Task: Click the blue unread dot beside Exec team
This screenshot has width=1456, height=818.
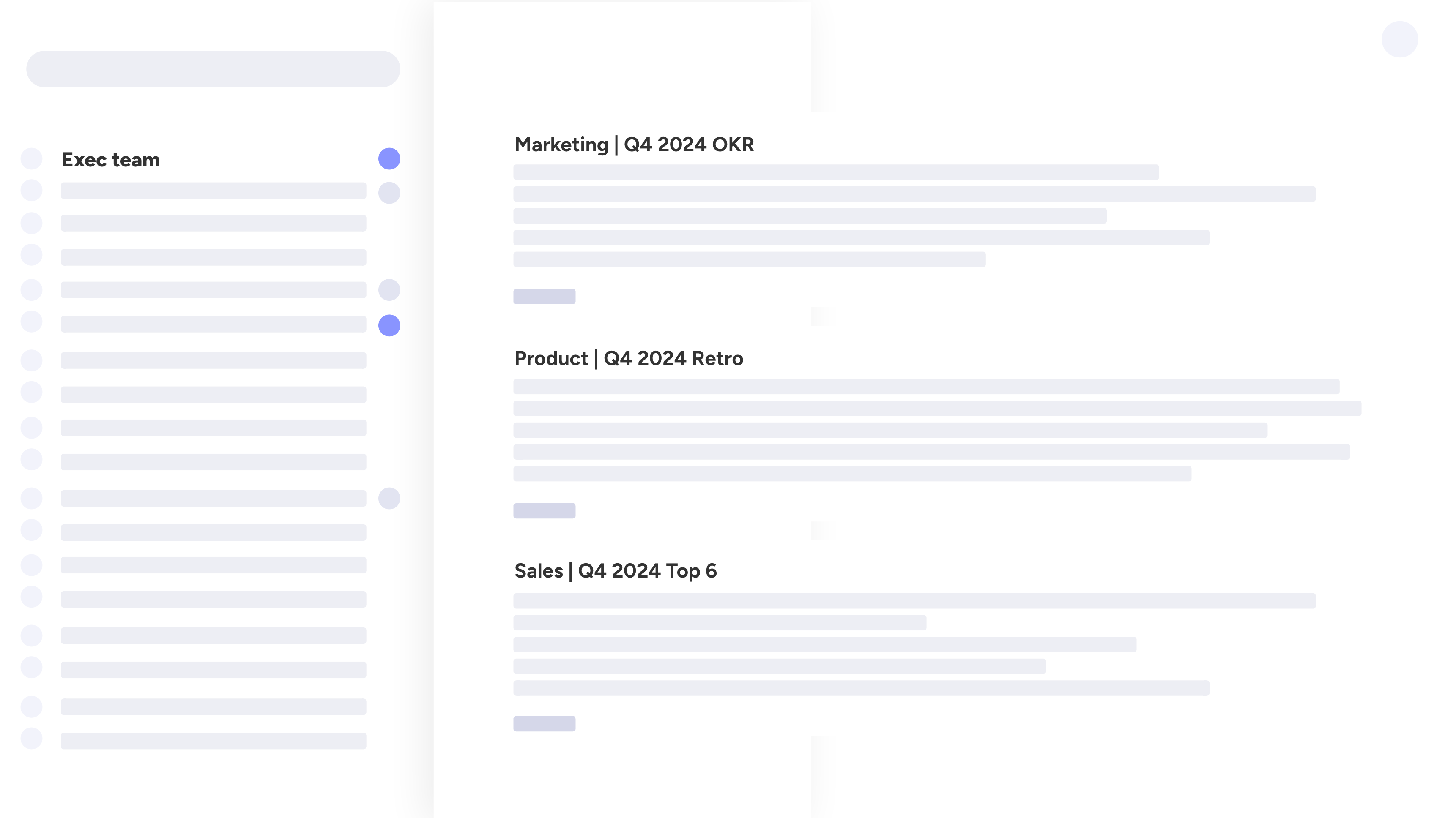Action: (389, 159)
